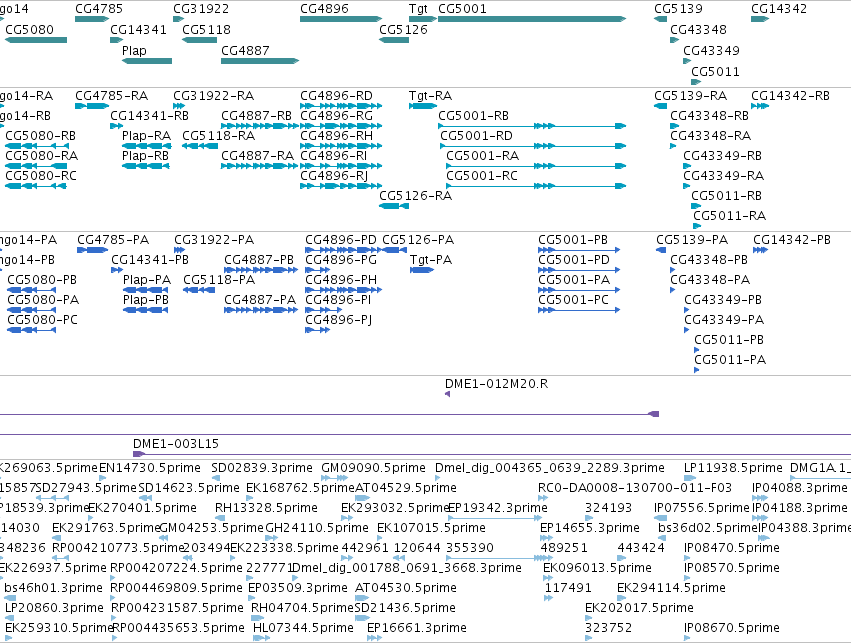The image size is (851, 643).
Task: Click the CG43349 gene label
Action: point(711,50)
